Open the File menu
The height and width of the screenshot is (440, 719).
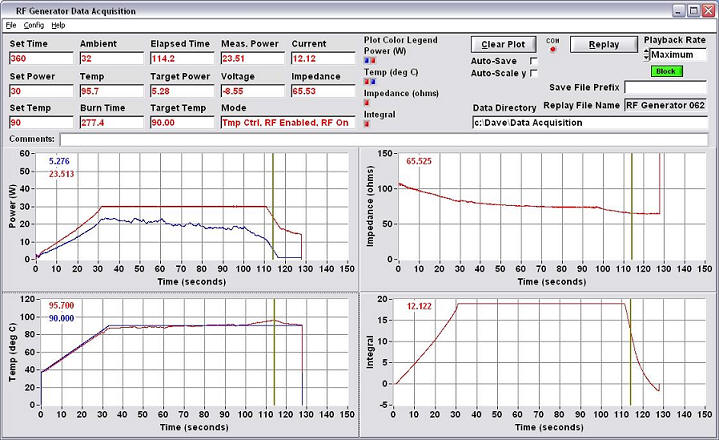point(11,25)
